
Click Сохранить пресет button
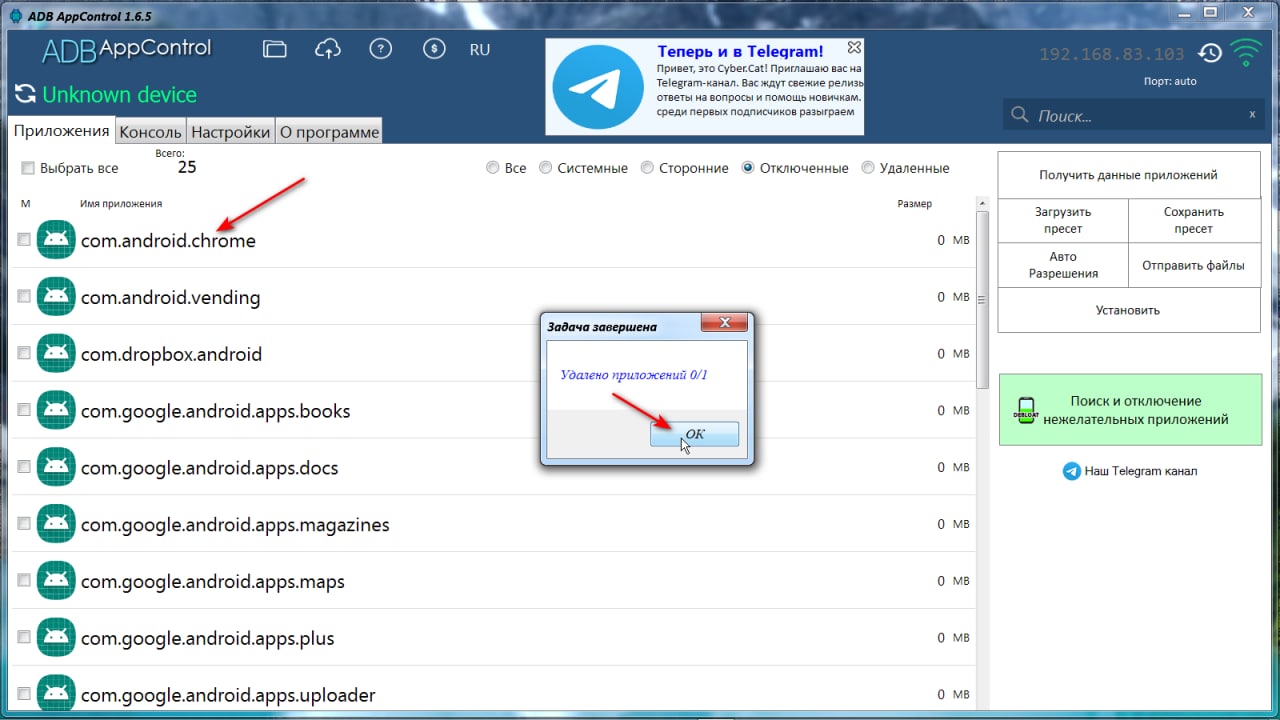[1195, 220]
